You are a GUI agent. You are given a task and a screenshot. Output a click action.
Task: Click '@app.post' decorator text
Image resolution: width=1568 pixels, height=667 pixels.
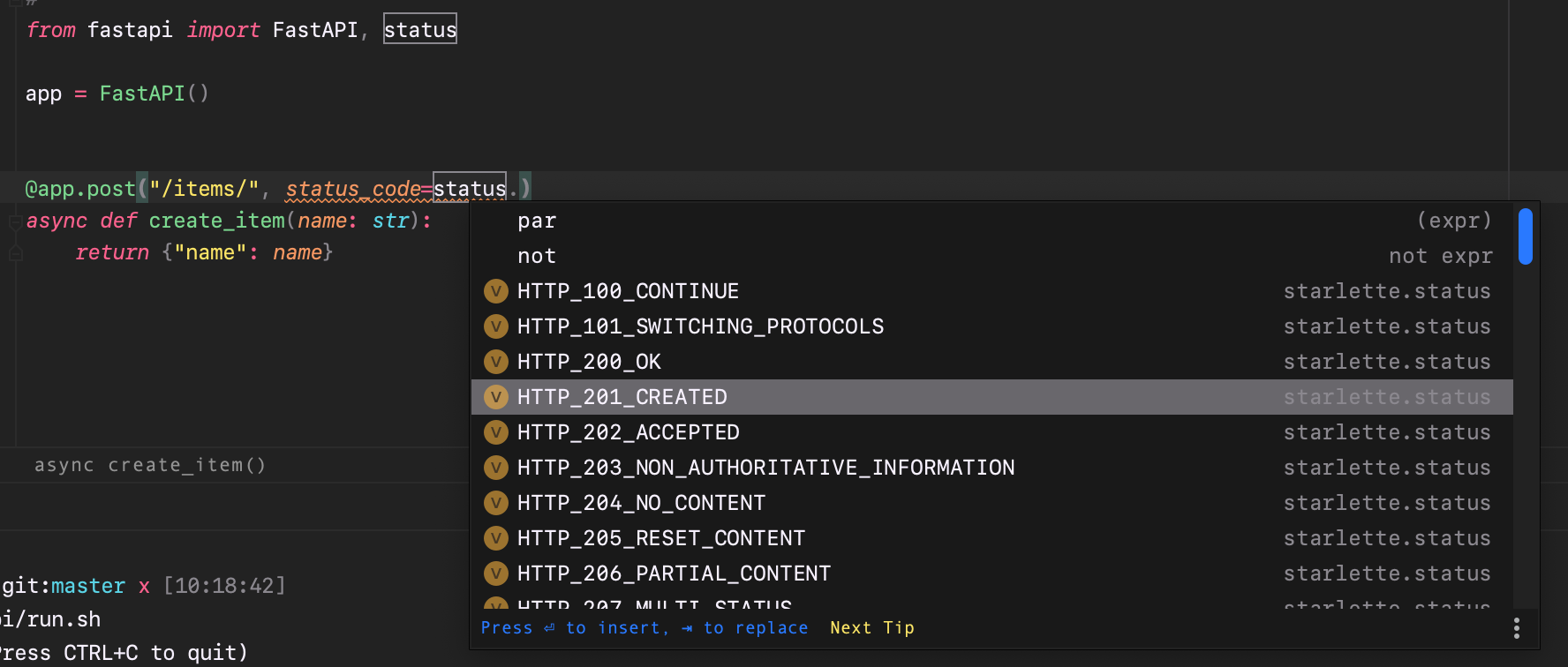point(80,189)
